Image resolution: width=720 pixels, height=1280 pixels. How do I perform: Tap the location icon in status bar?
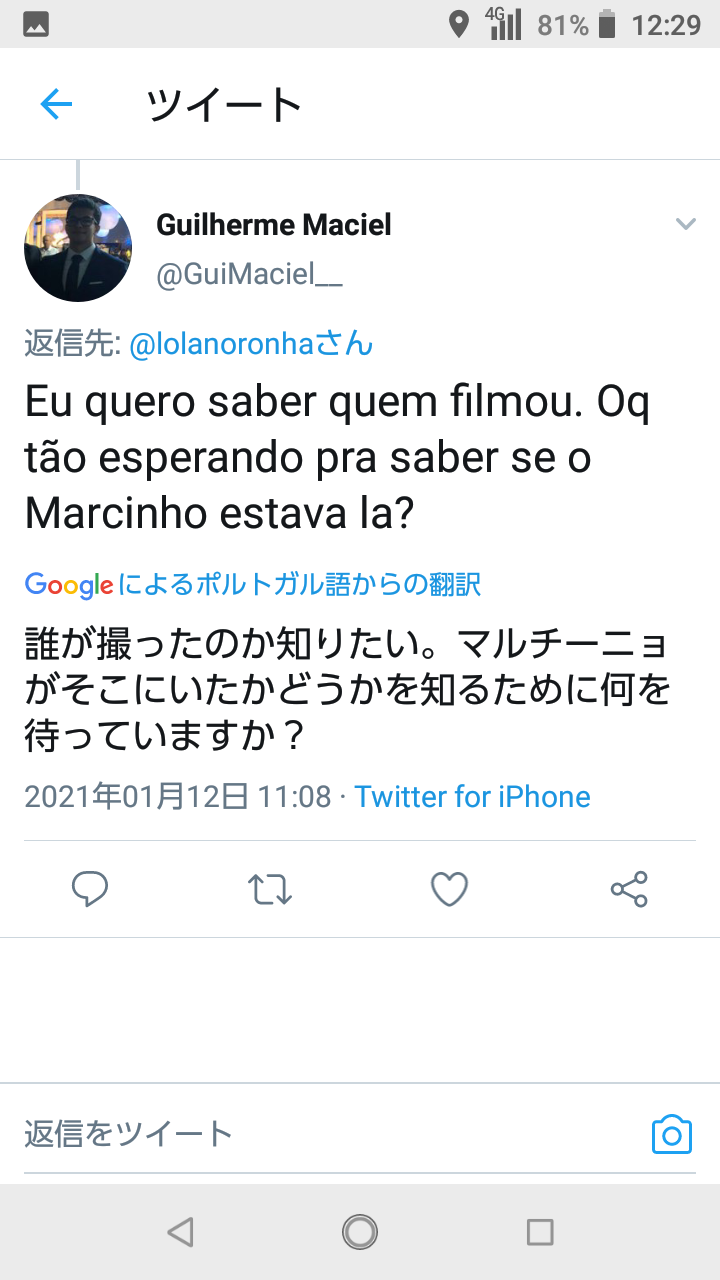click(x=459, y=24)
